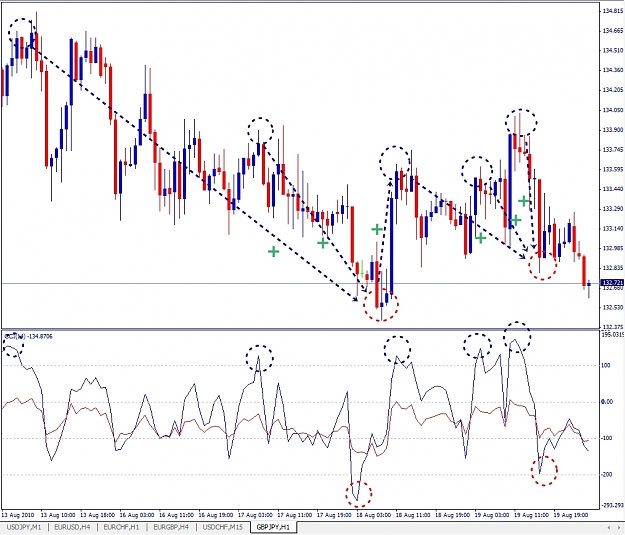Click the 17 Aug 19:00 time axis label
This screenshot has width=625, height=535.
[334, 515]
